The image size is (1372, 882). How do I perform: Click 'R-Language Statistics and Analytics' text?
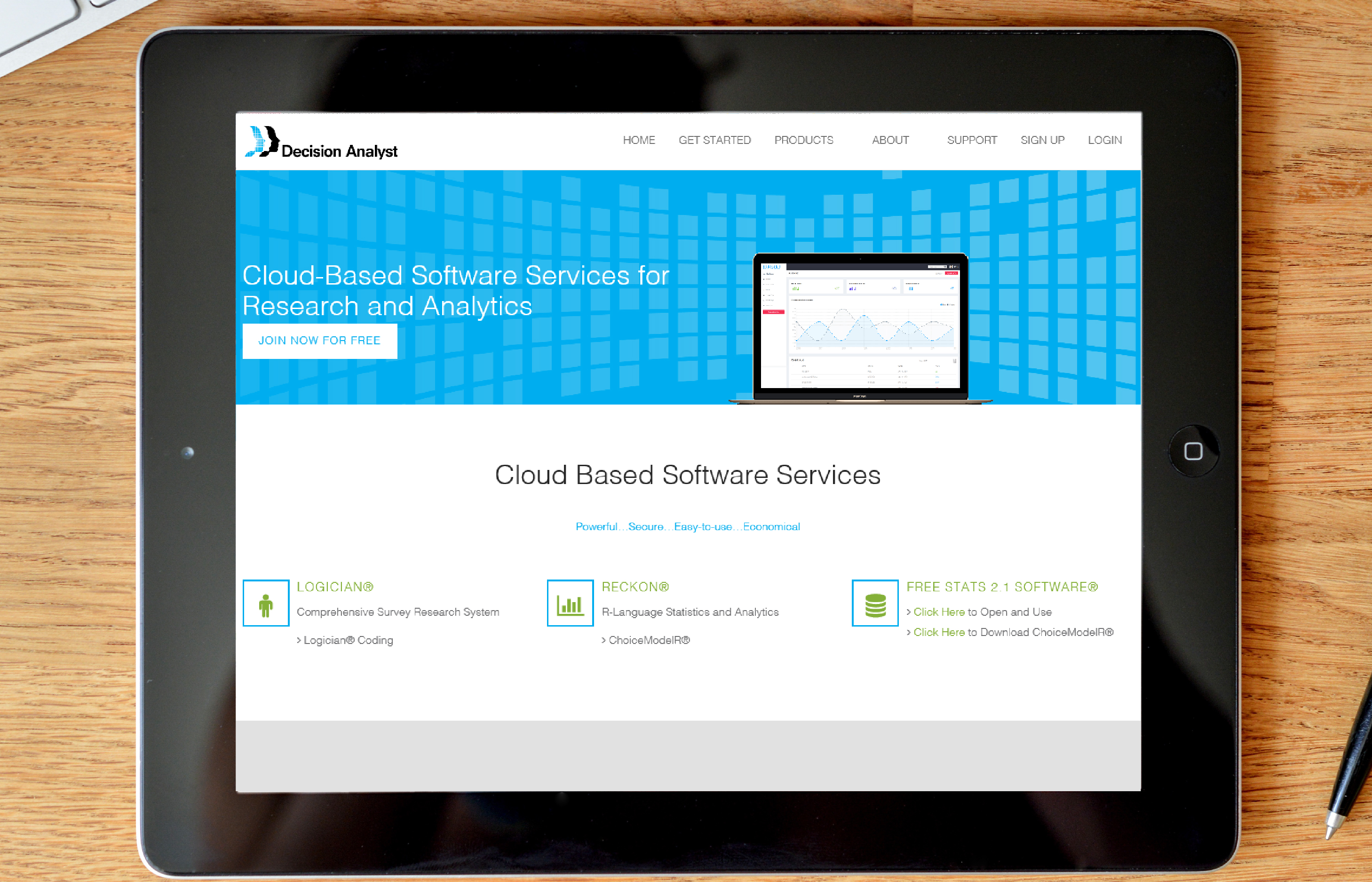click(x=690, y=612)
